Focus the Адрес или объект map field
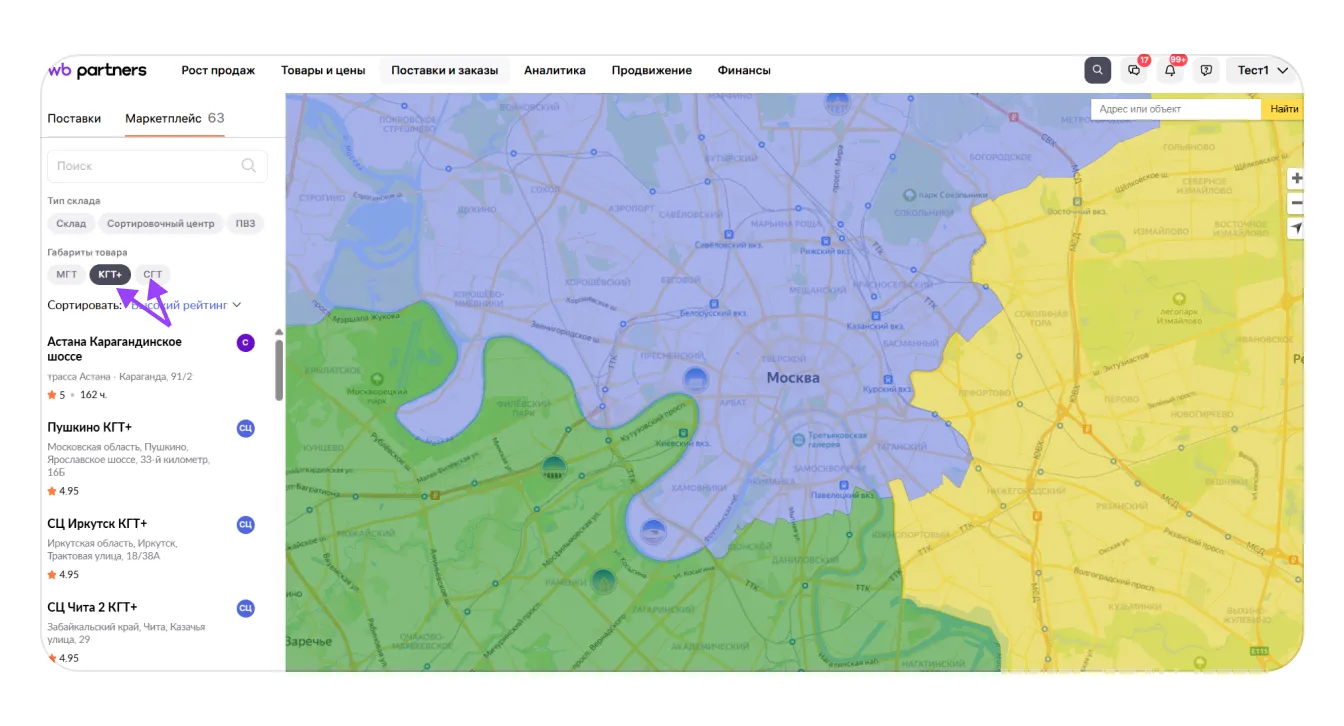1344x726 pixels. 1176,109
